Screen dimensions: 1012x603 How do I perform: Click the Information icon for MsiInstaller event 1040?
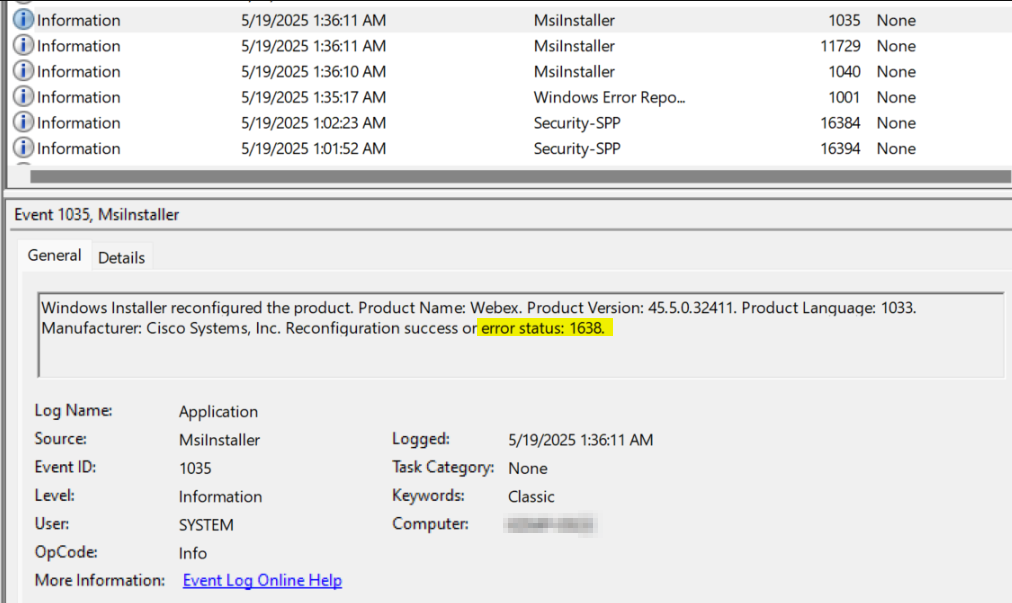point(22,71)
